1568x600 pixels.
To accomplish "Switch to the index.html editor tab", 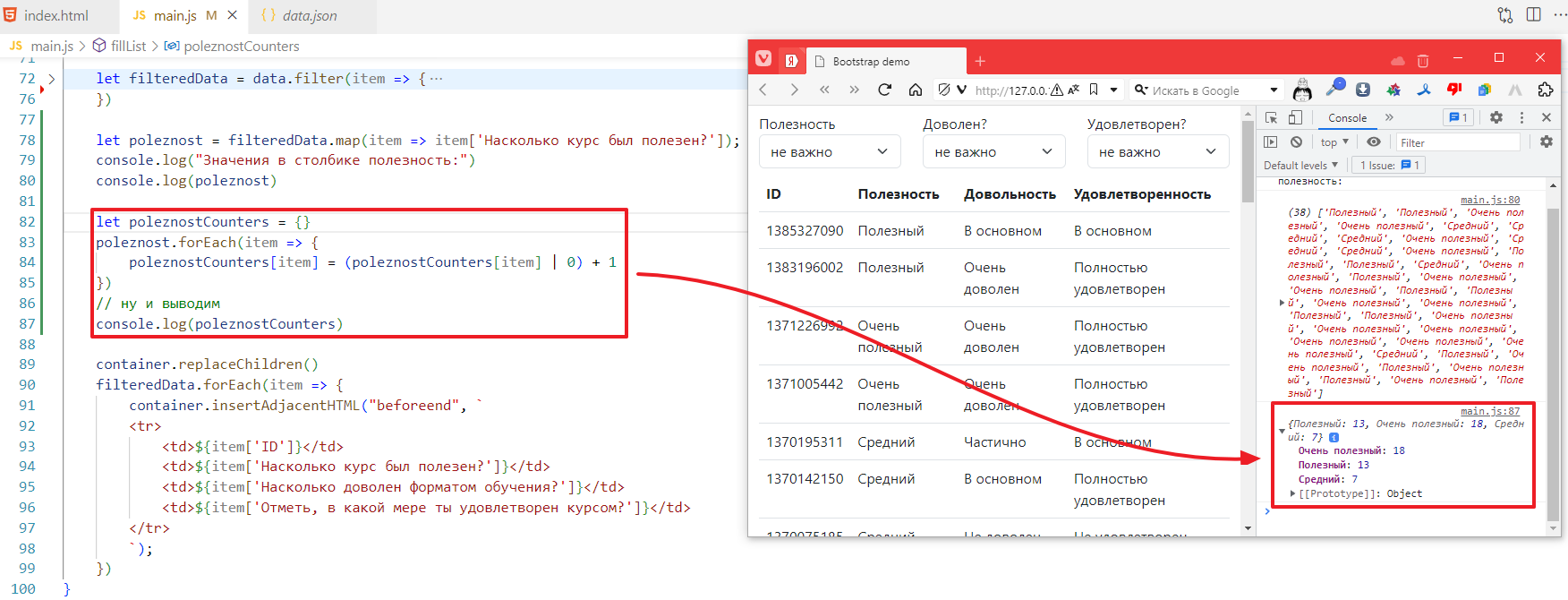I will pyautogui.click(x=55, y=15).
